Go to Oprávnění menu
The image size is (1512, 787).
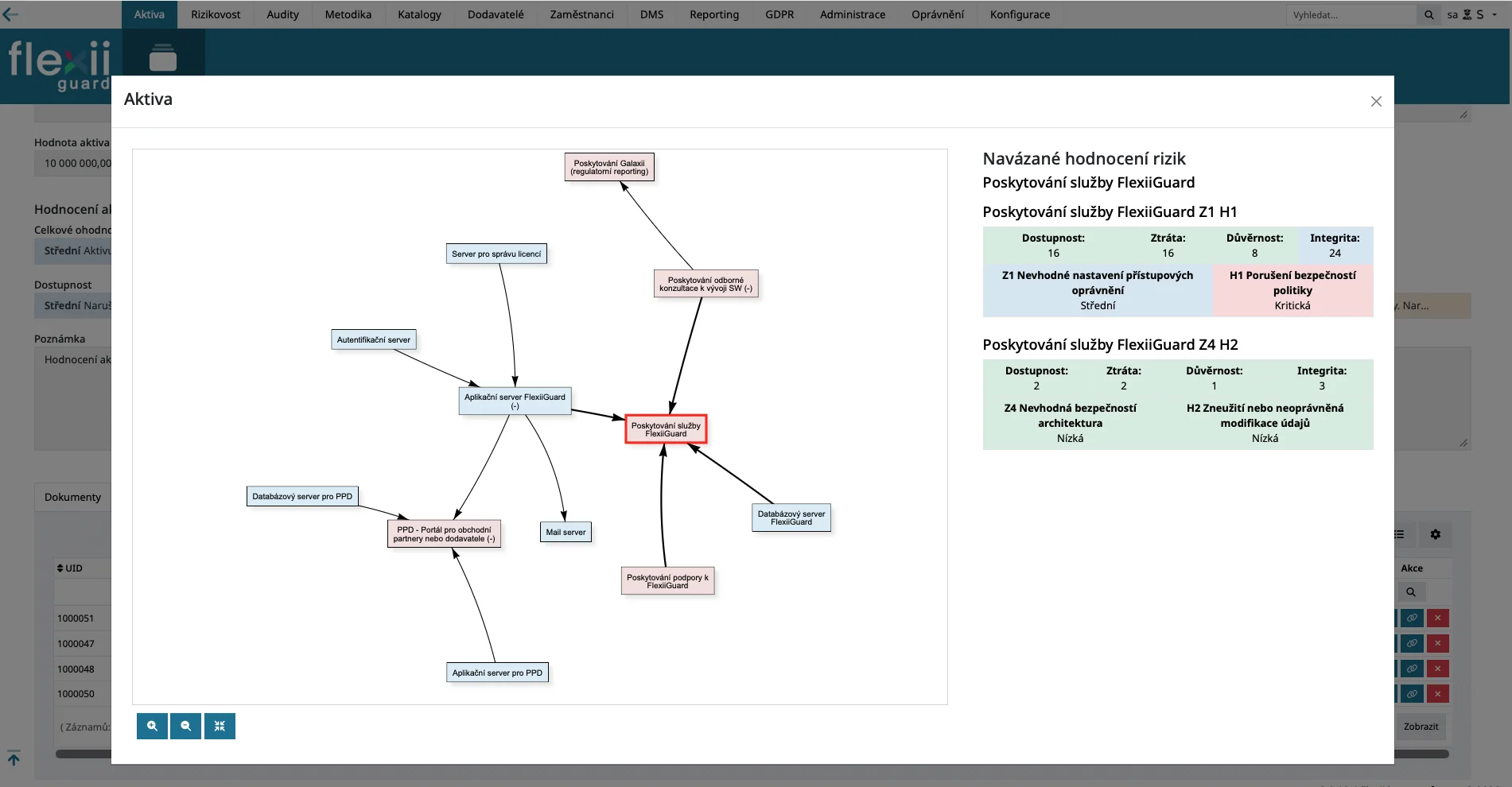click(x=938, y=14)
